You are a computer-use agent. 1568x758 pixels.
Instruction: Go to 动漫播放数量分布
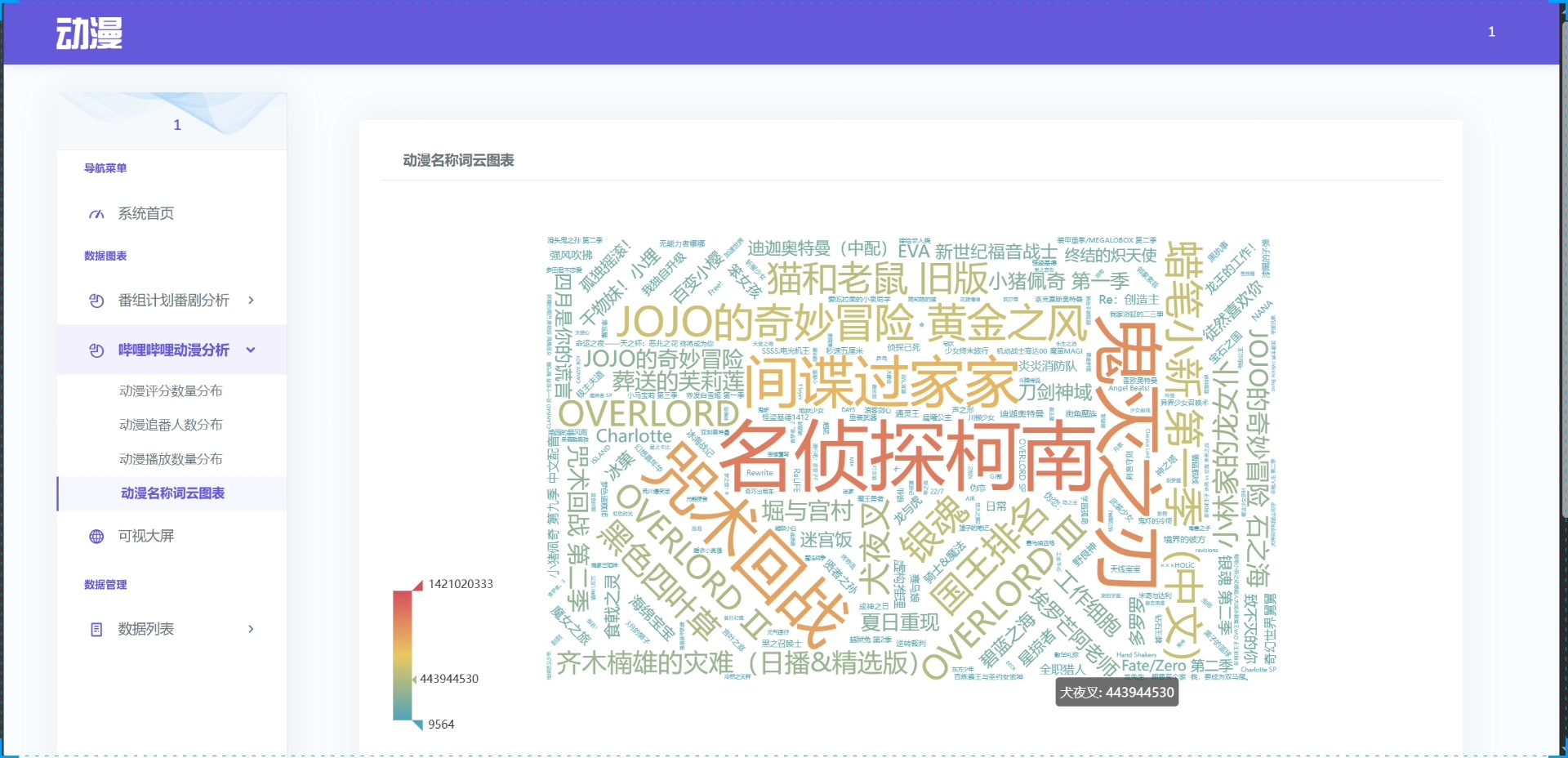click(x=171, y=459)
